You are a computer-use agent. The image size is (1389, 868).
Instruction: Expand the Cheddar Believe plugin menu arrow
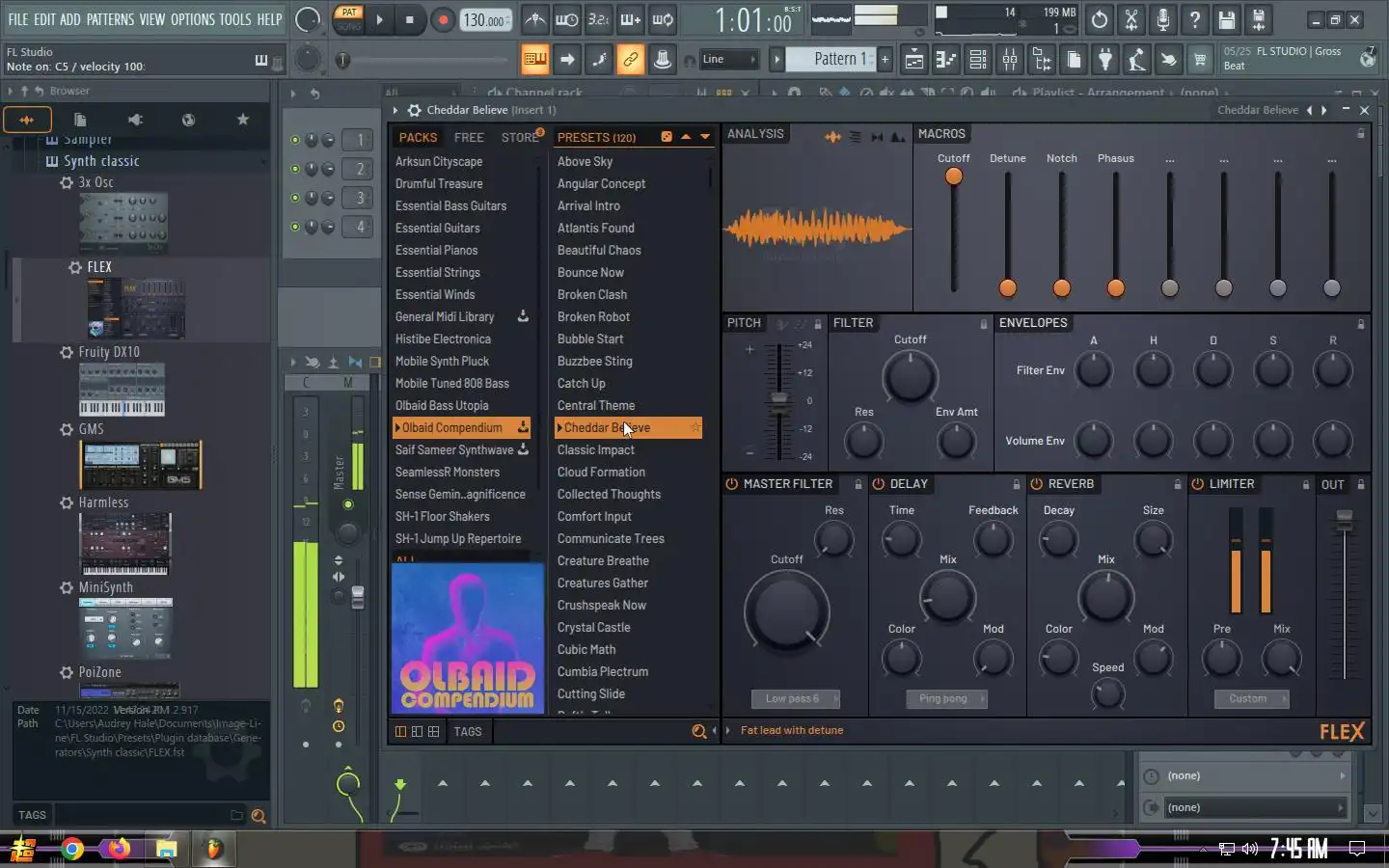395,110
